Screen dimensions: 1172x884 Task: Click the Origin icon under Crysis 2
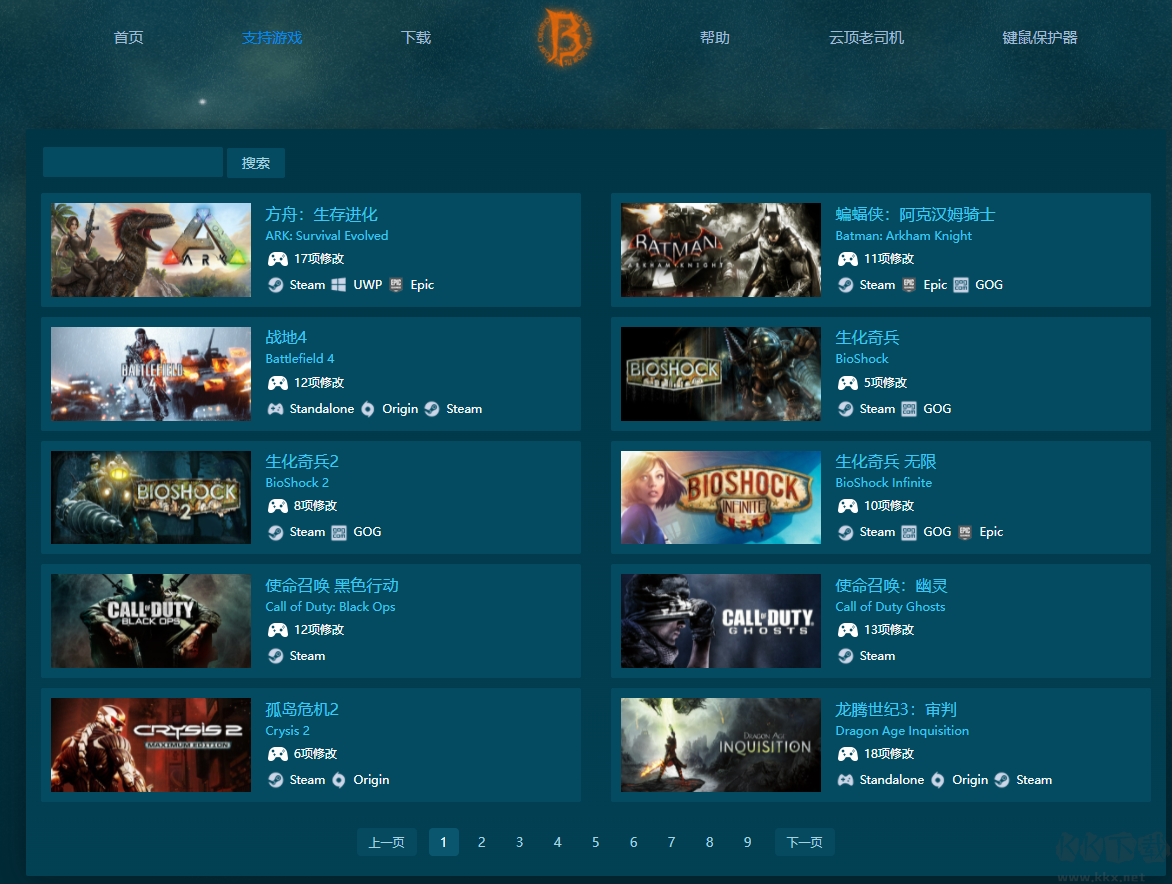point(339,780)
